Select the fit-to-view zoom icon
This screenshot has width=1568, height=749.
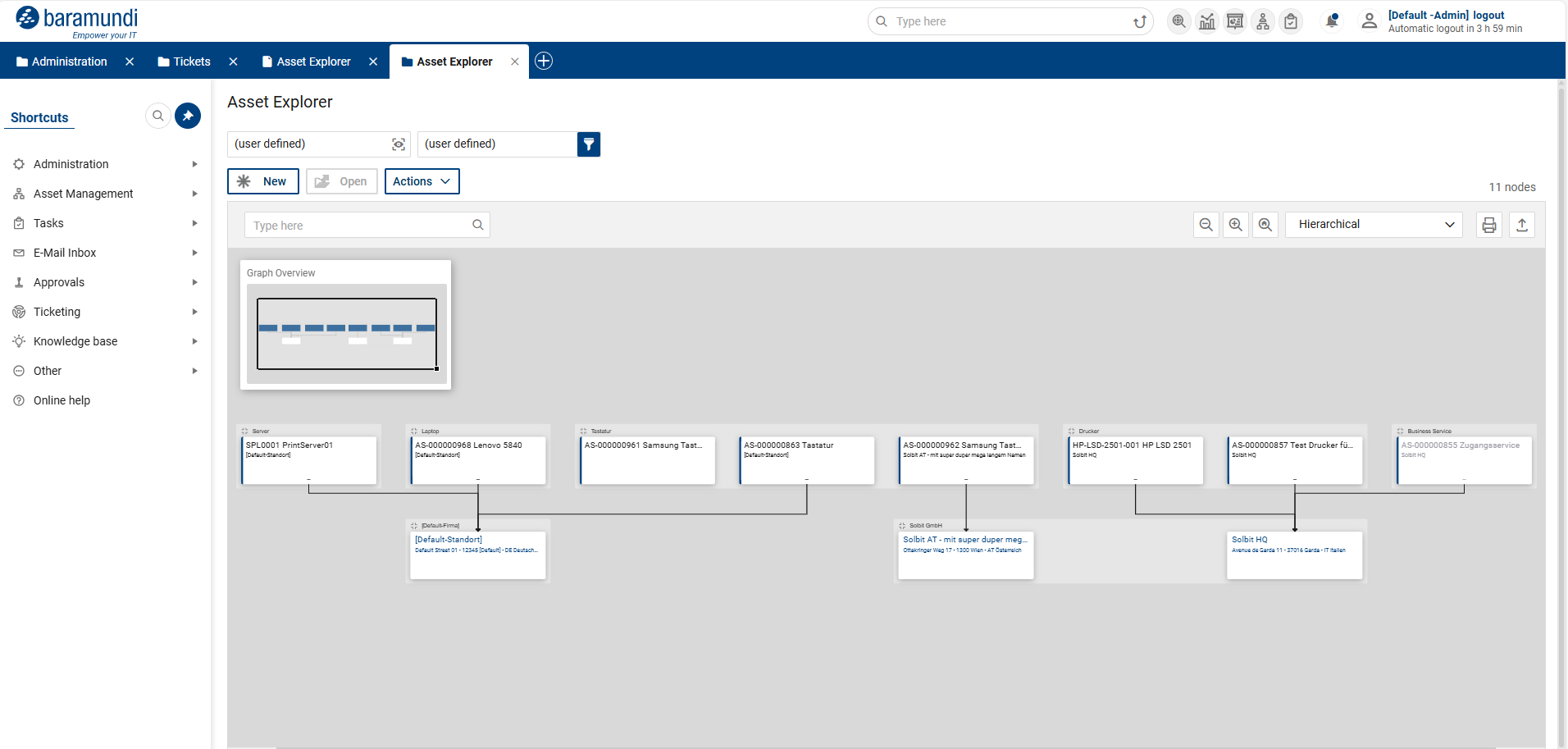coord(1264,224)
